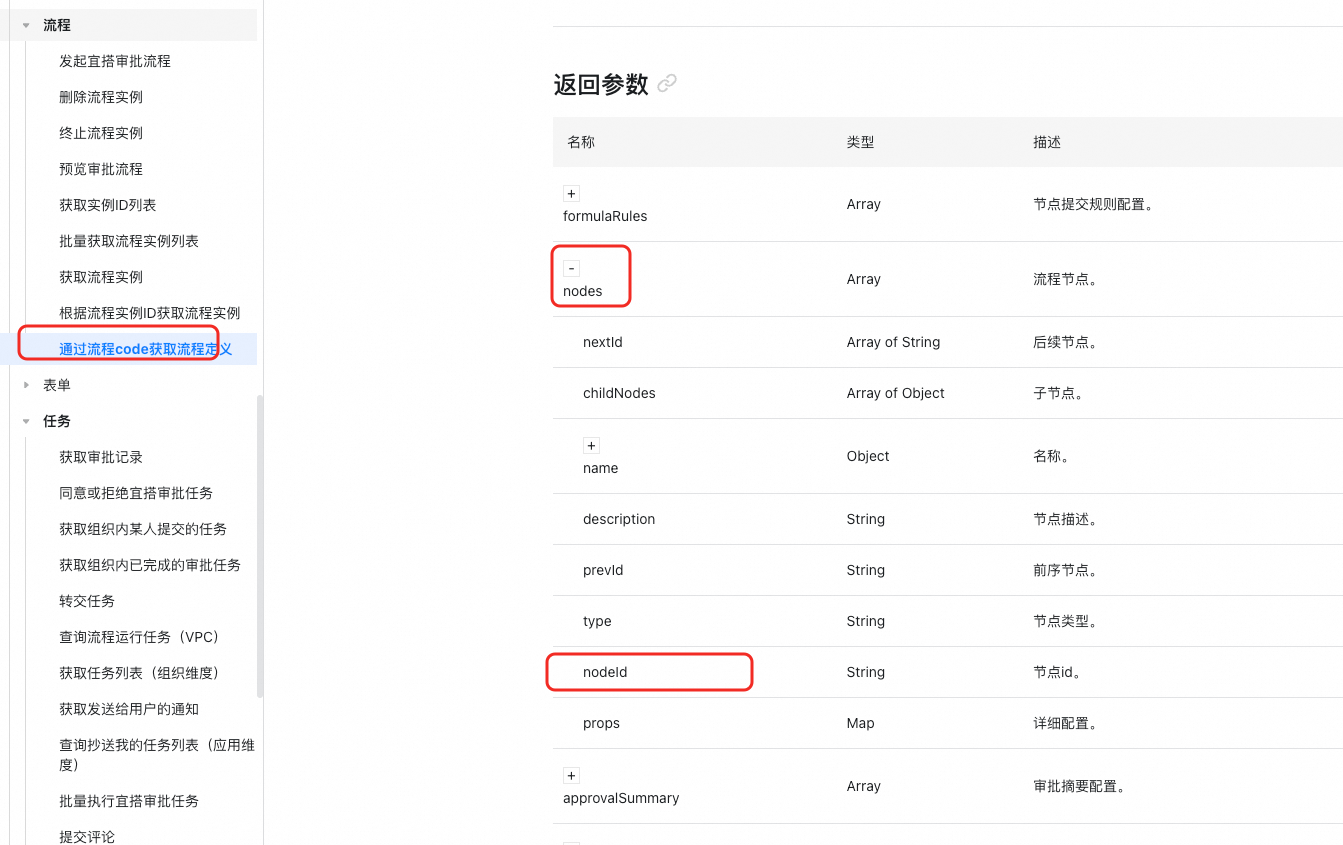Click the 流程 section label
Viewport: 1343px width, 845px height.
pyautogui.click(x=57, y=25)
